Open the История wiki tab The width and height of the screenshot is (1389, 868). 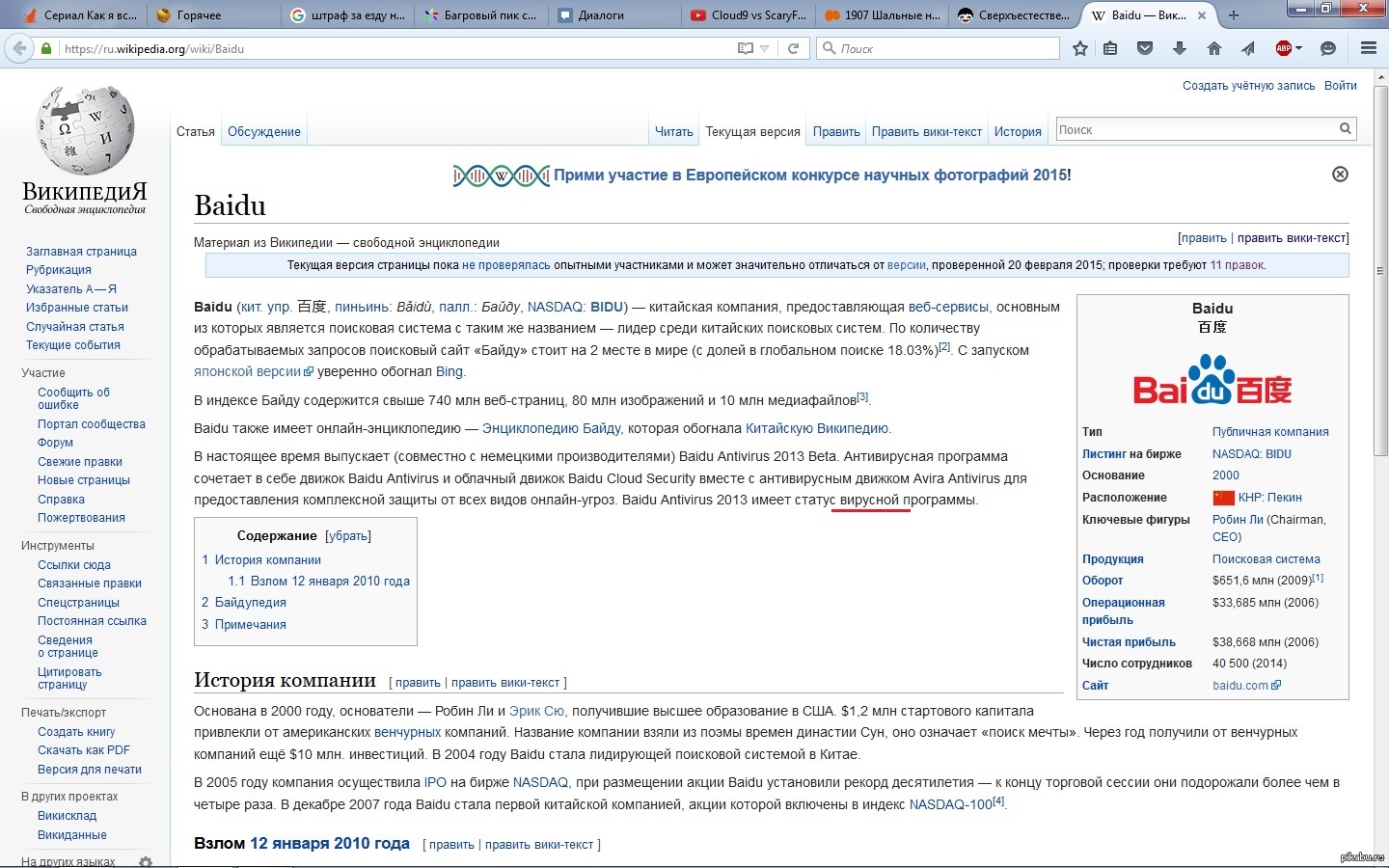pyautogui.click(x=1018, y=132)
